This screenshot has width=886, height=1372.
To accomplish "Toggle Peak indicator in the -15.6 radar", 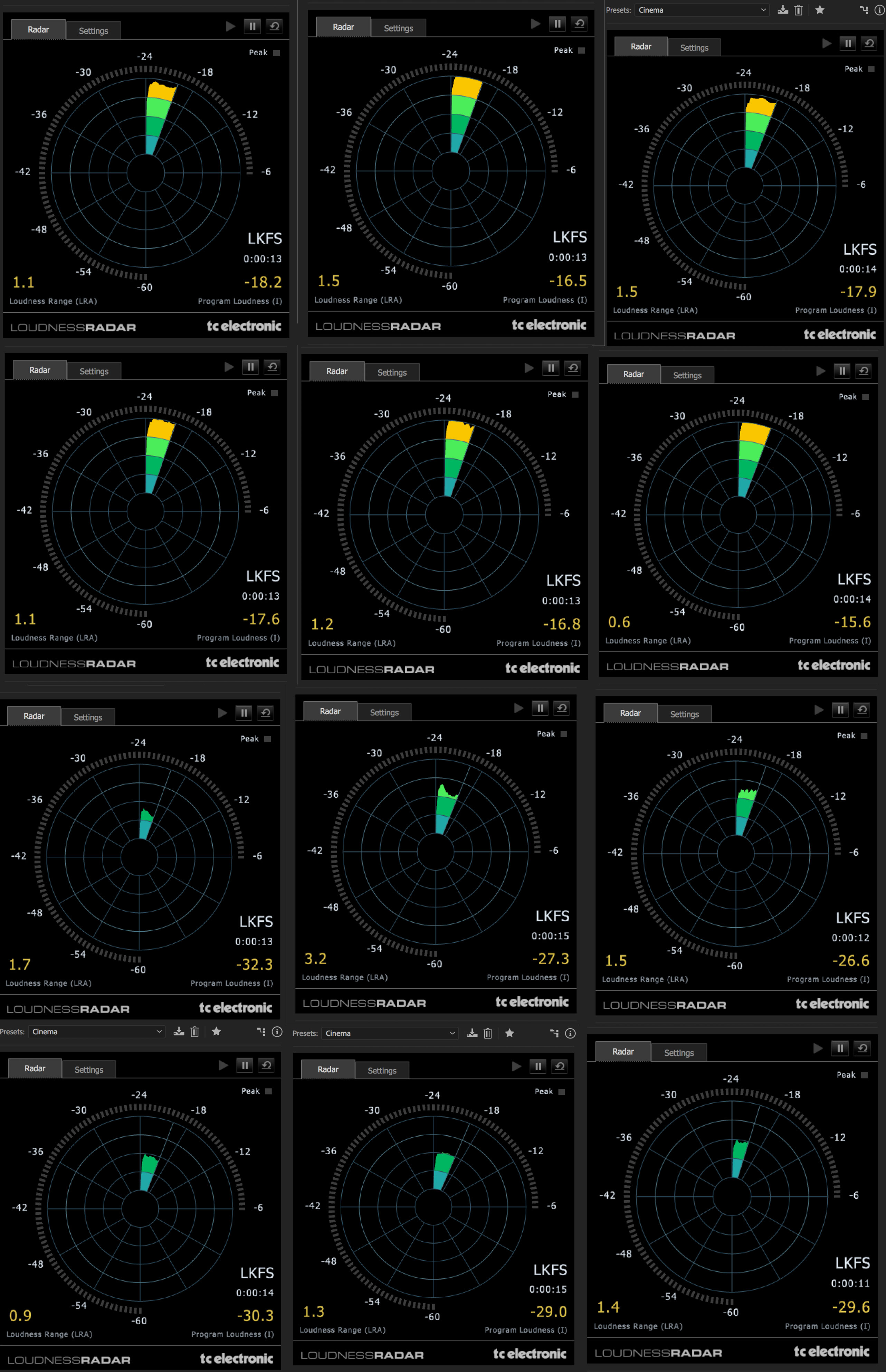I will coord(865,397).
